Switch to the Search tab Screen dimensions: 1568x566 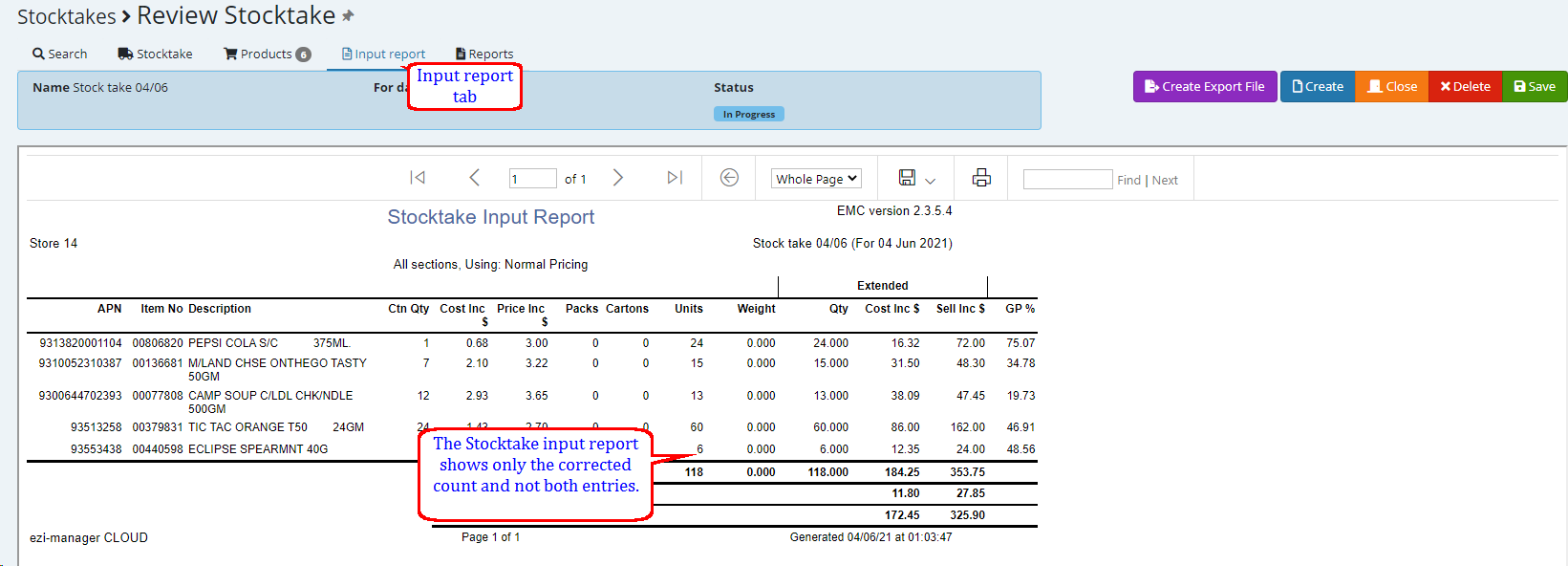[x=59, y=54]
